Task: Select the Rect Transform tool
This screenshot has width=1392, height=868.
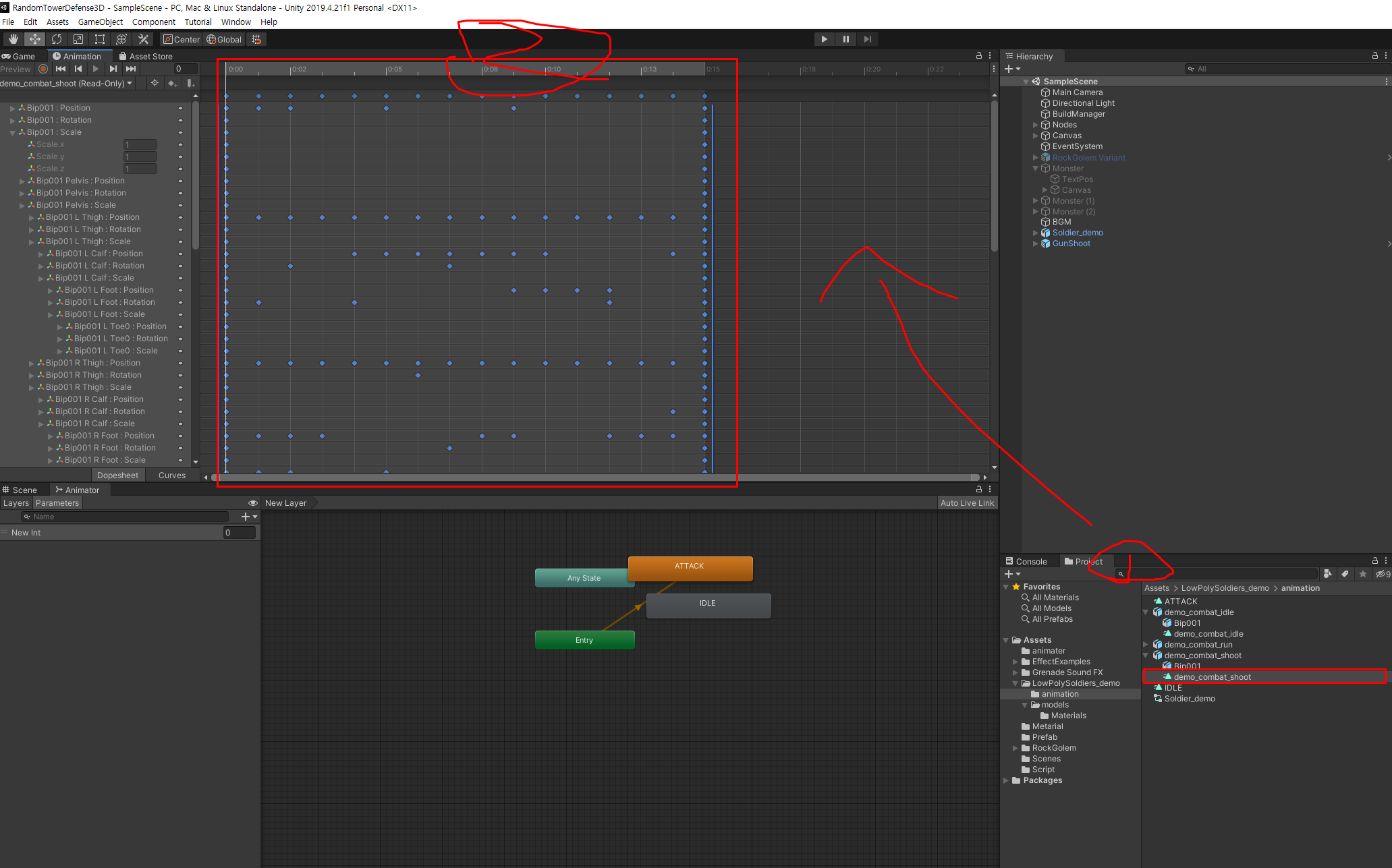Action: click(x=100, y=39)
